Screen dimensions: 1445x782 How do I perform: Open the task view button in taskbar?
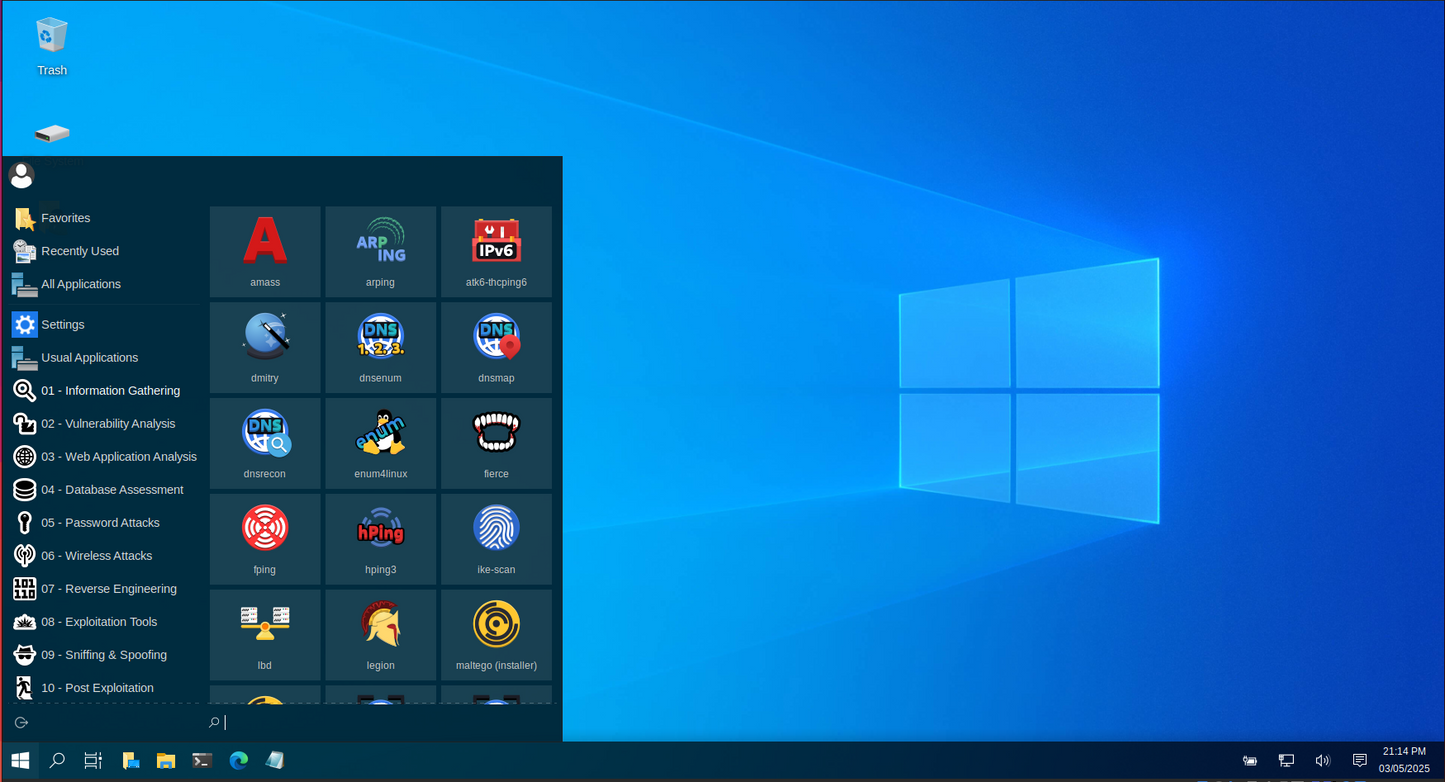point(93,761)
